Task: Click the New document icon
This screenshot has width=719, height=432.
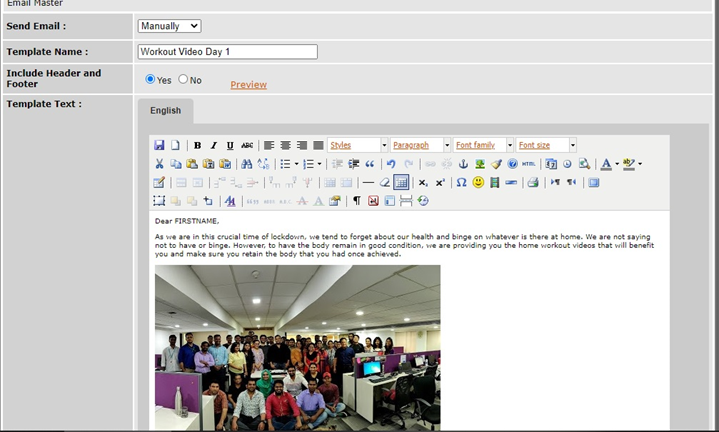Action: click(x=175, y=145)
